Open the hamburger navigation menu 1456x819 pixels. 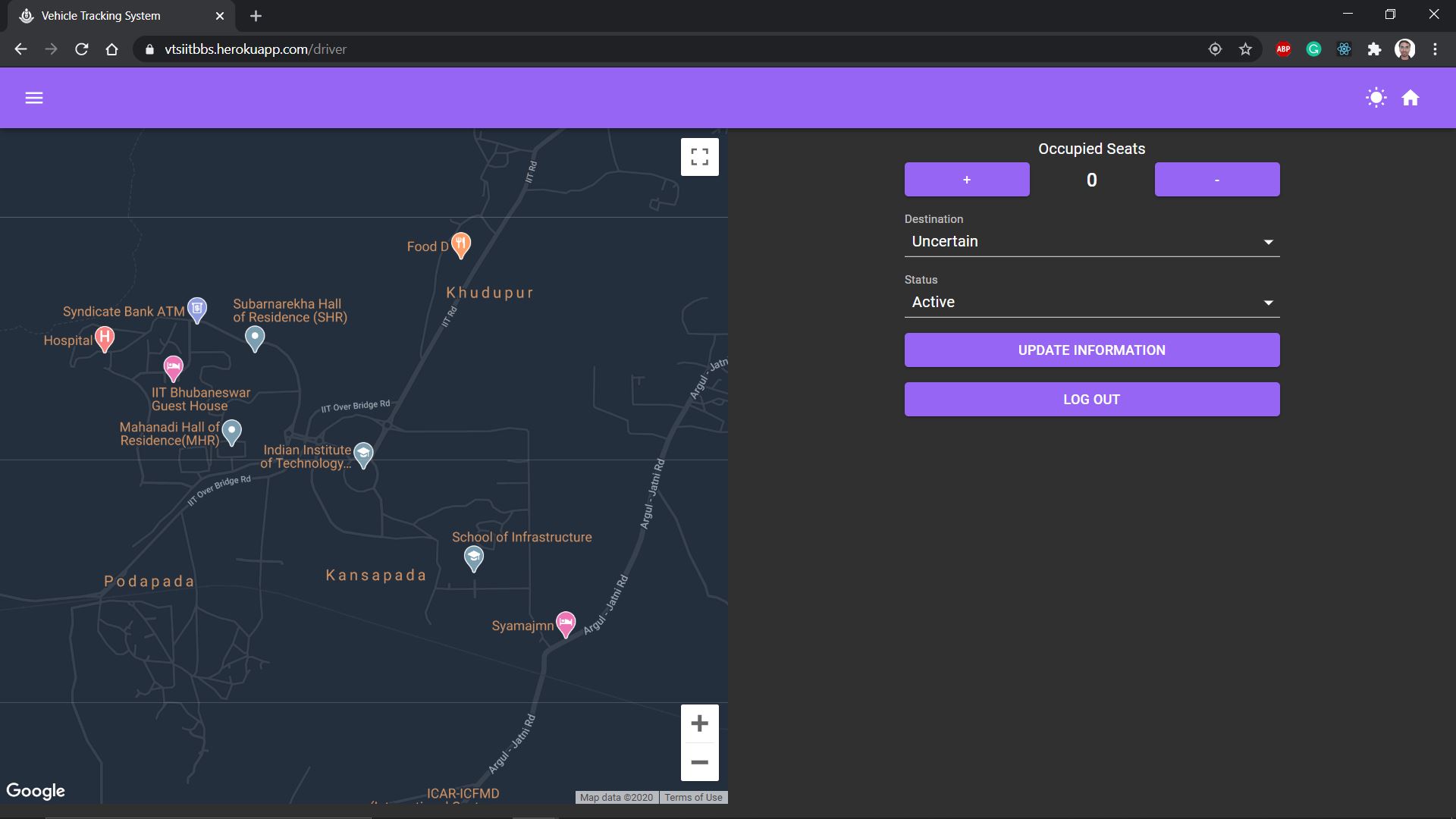[x=34, y=98]
